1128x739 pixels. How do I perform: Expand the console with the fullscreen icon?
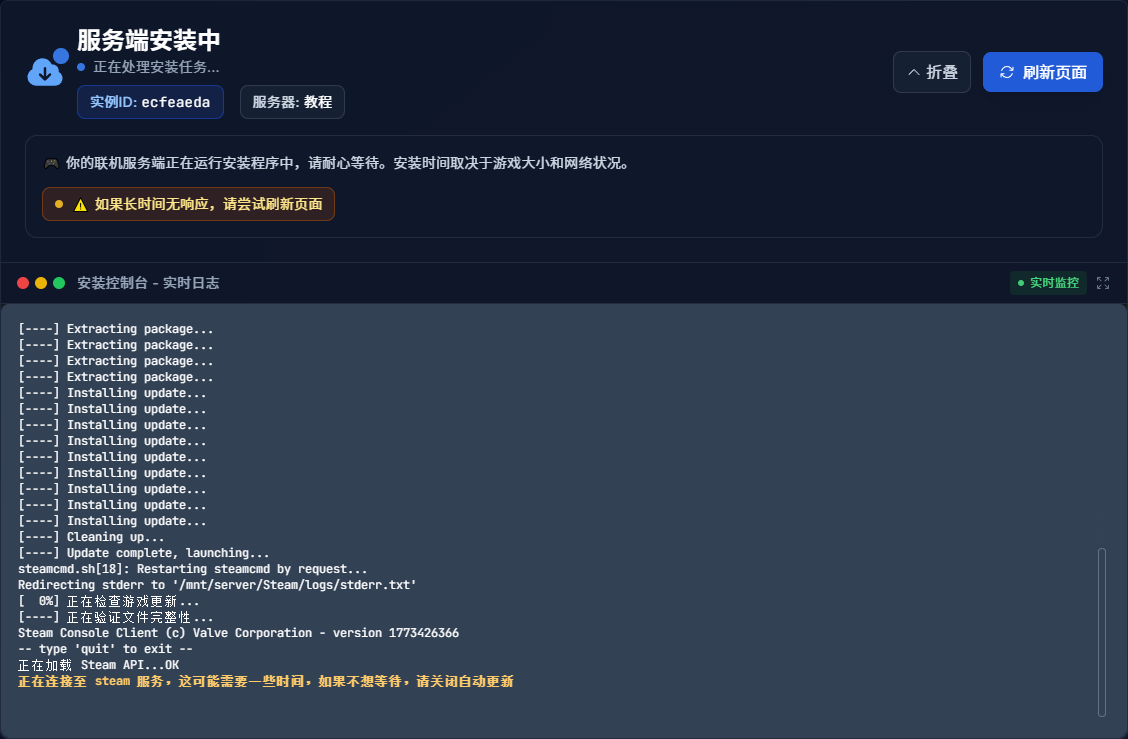(x=1103, y=283)
